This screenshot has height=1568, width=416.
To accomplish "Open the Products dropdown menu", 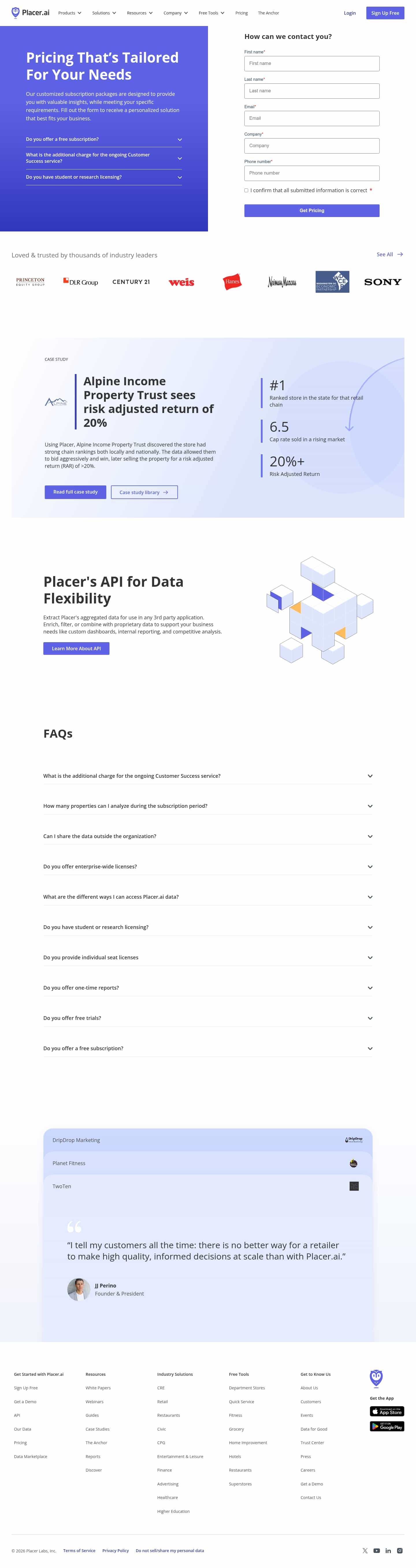I will click(x=69, y=13).
